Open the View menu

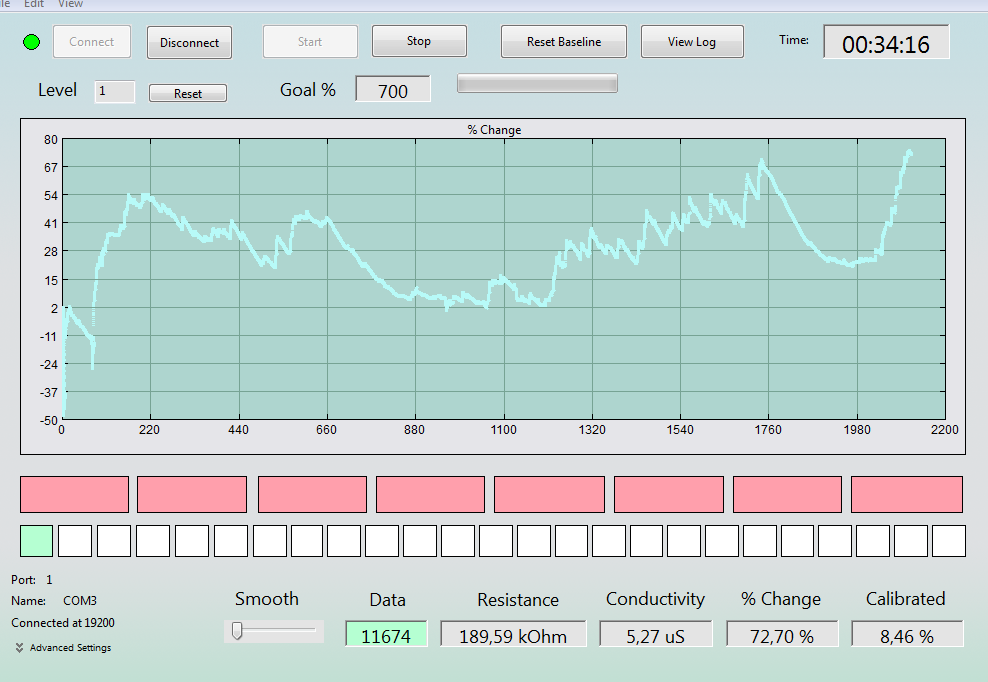click(x=70, y=4)
